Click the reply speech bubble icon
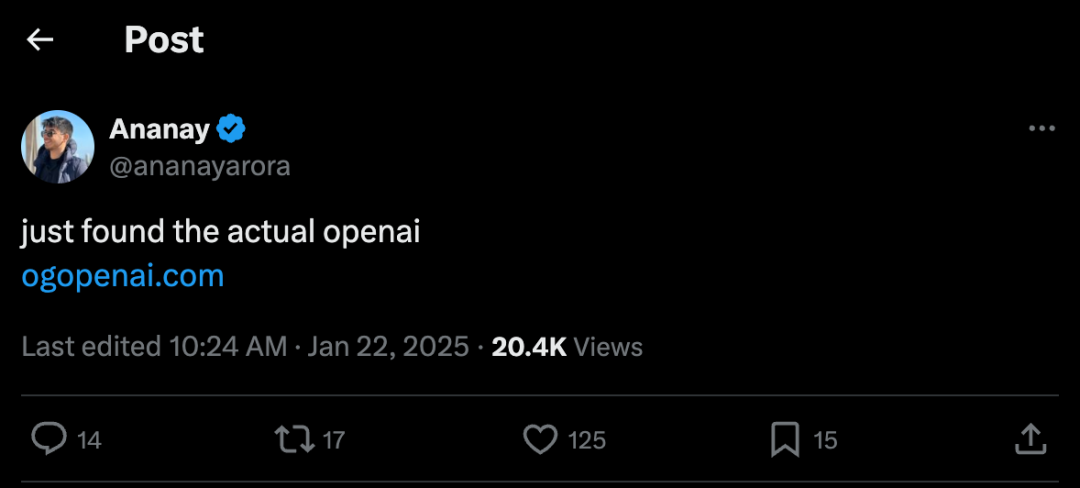The width and height of the screenshot is (1080, 488). point(49,439)
